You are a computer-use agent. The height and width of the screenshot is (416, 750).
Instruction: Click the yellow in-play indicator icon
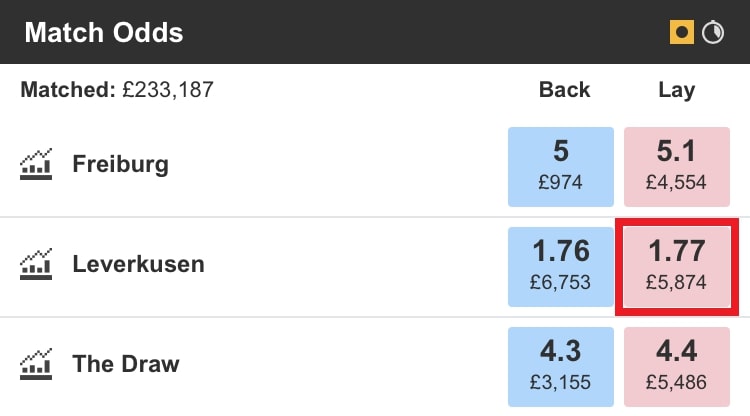point(682,33)
